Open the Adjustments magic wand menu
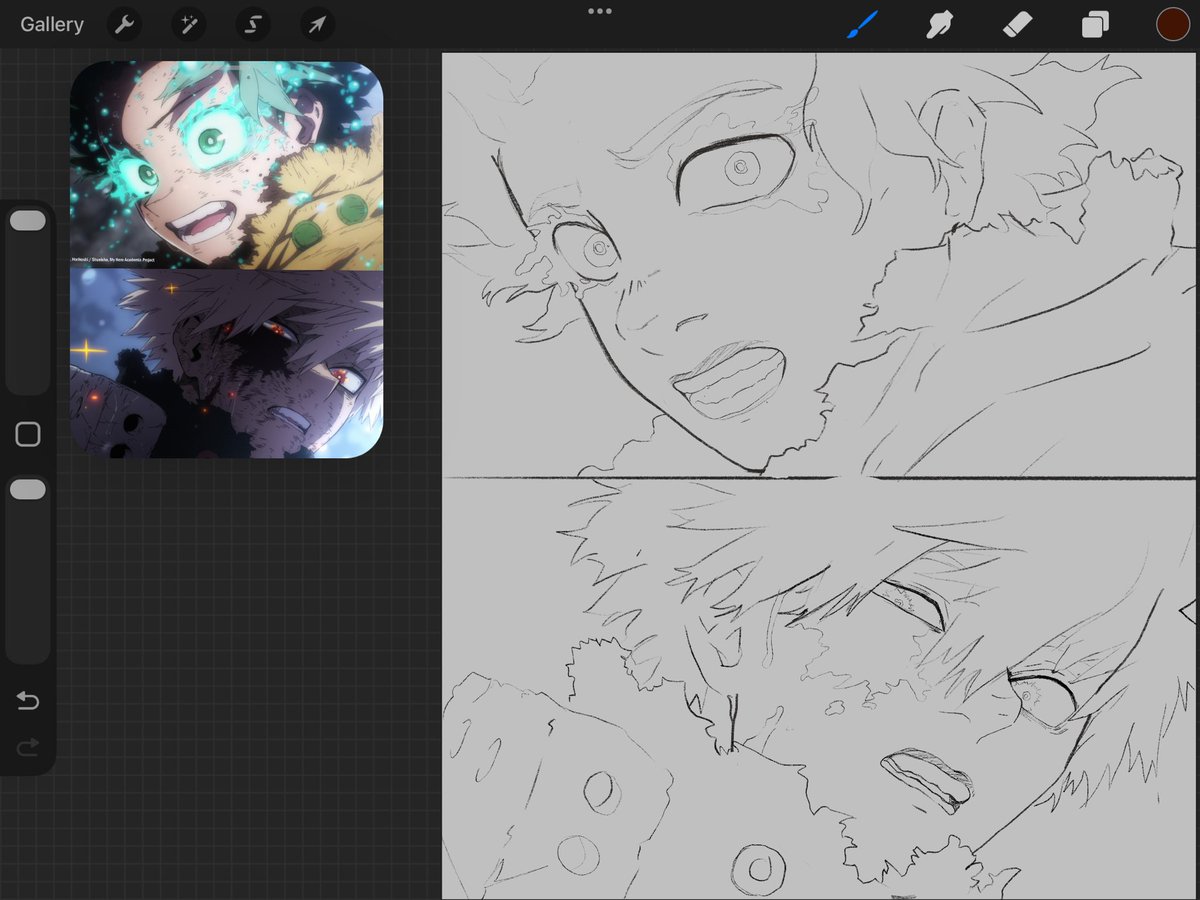 (188, 24)
